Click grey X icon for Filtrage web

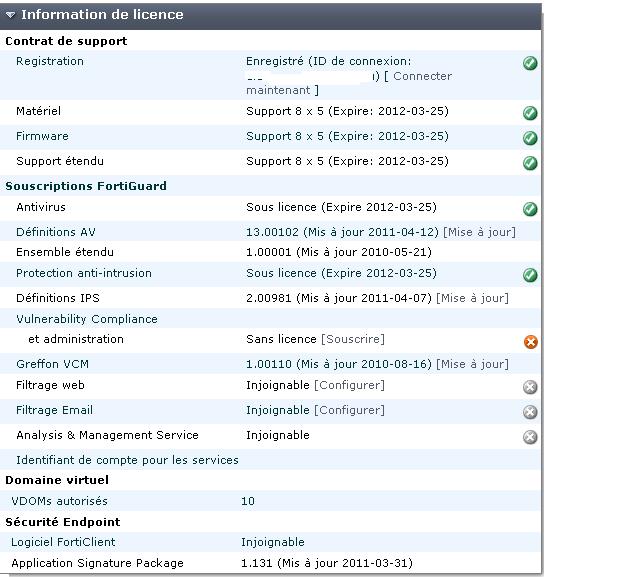[530, 387]
